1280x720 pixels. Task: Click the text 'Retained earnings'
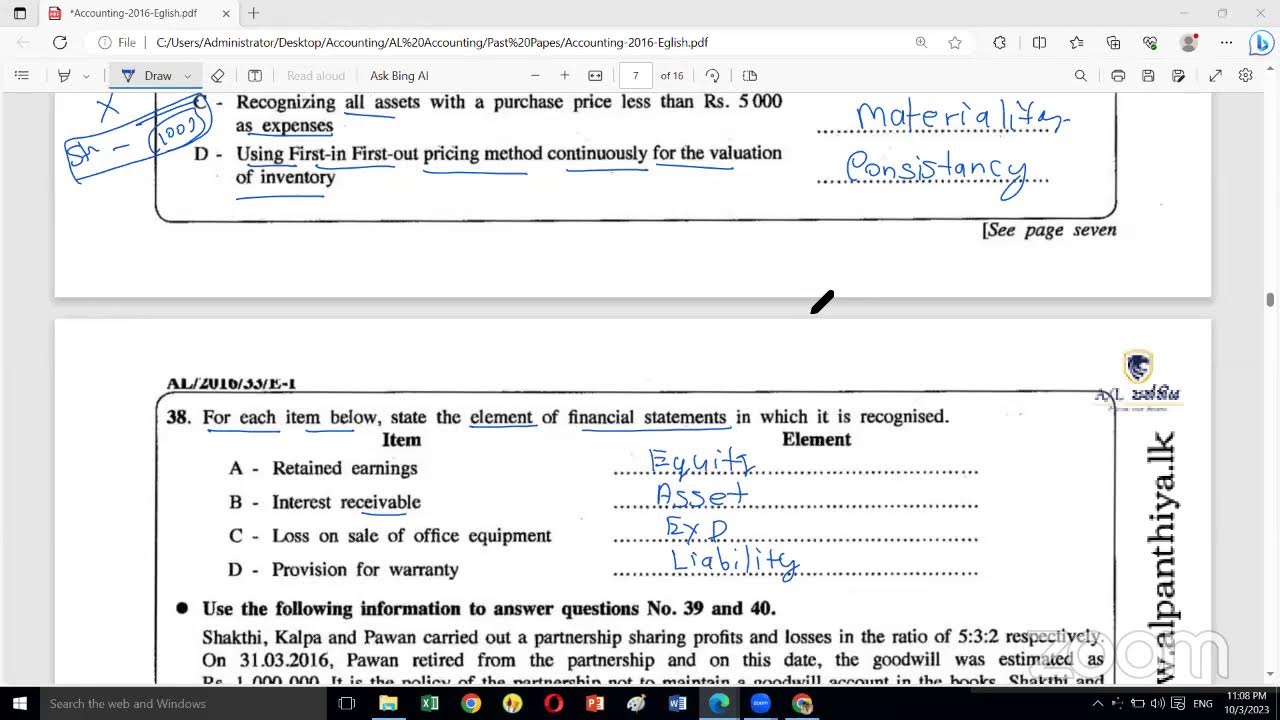[x=345, y=468]
